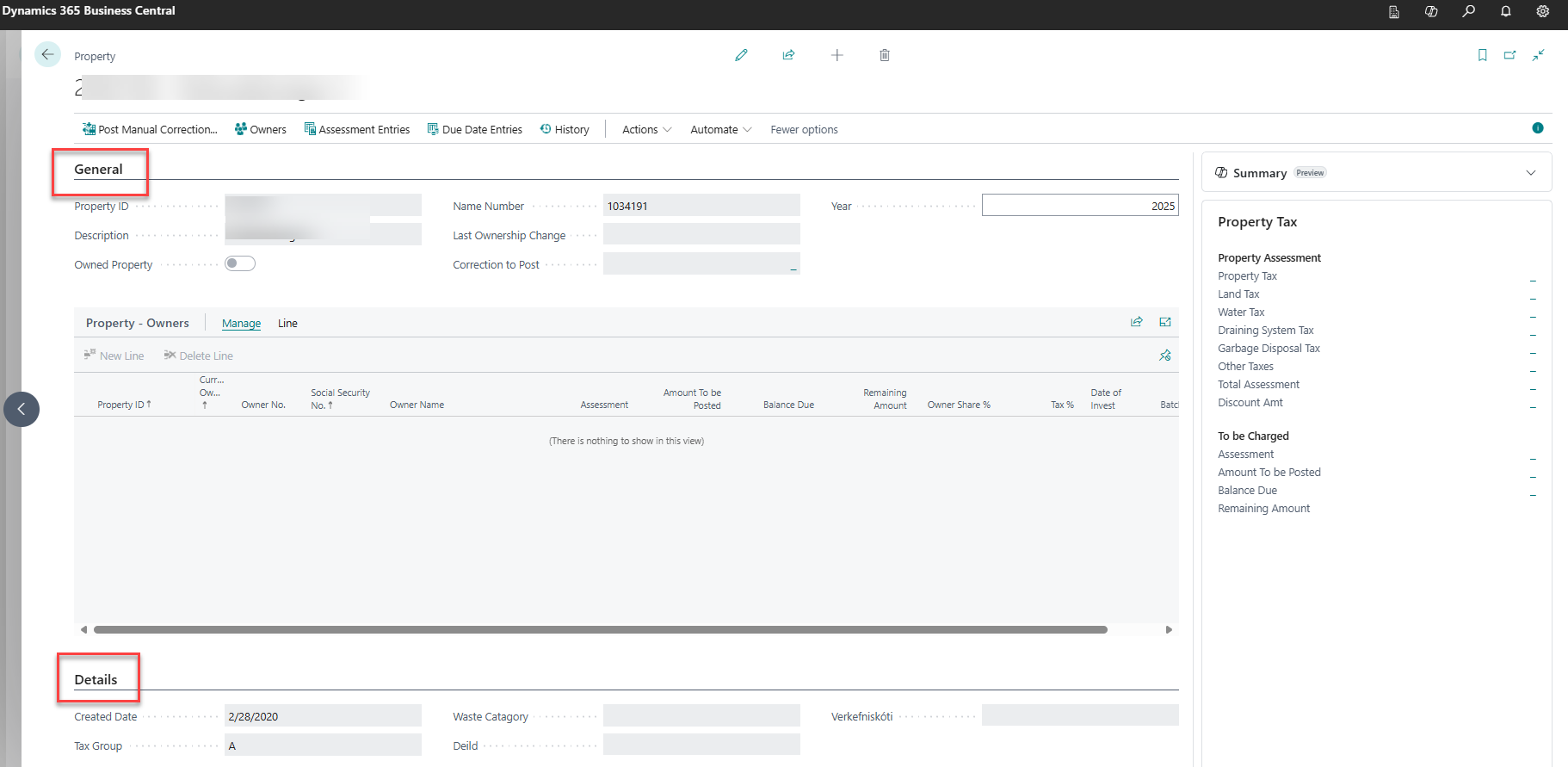Click the Created Date field
This screenshot has height=767, width=1568.
[x=323, y=715]
